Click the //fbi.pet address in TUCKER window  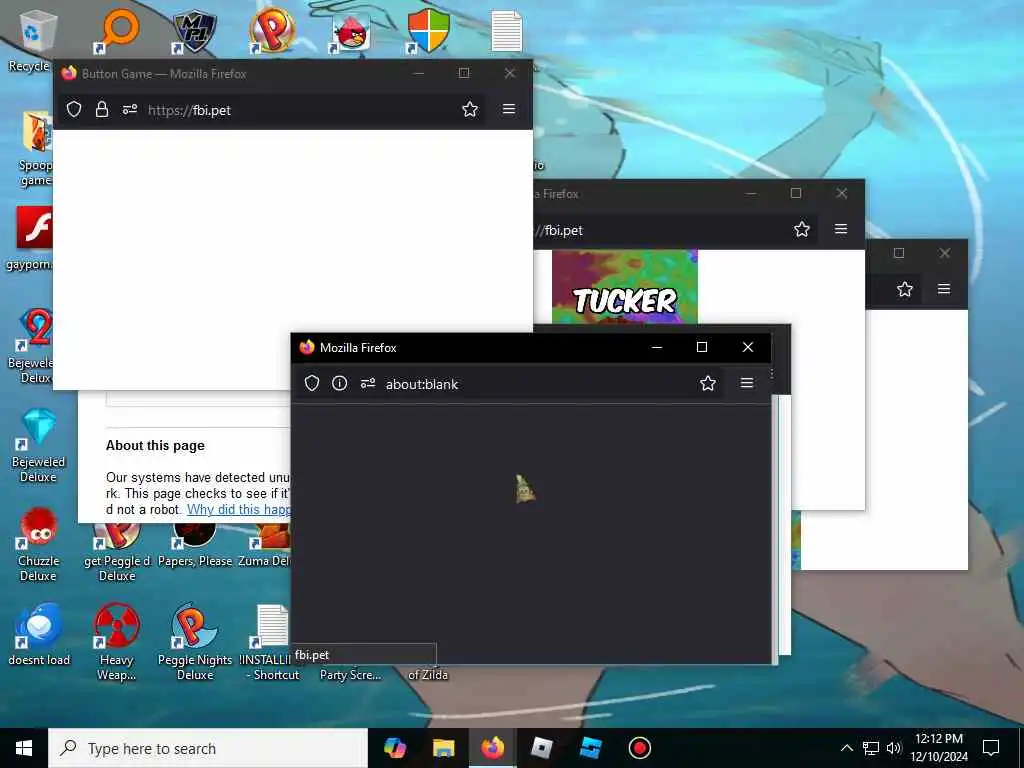coord(559,231)
